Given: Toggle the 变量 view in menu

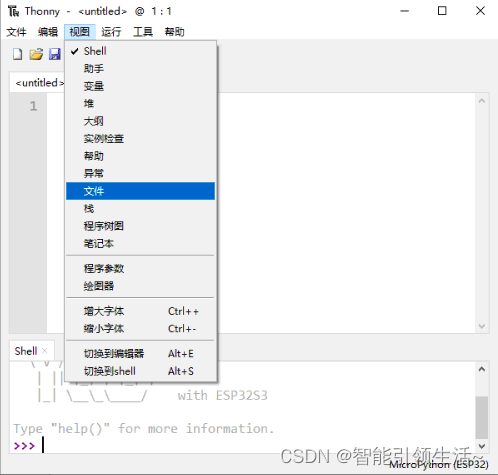Looking at the screenshot, I should click(140, 86).
